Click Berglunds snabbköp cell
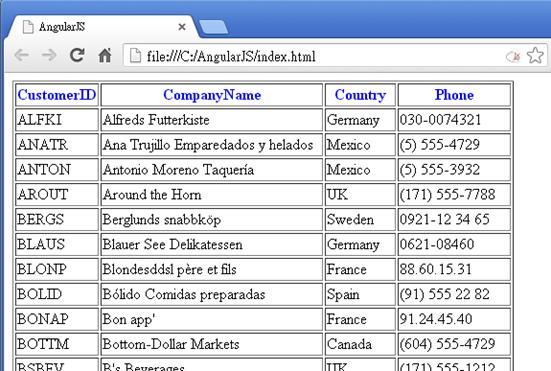This screenshot has width=551, height=371. (x=212, y=220)
